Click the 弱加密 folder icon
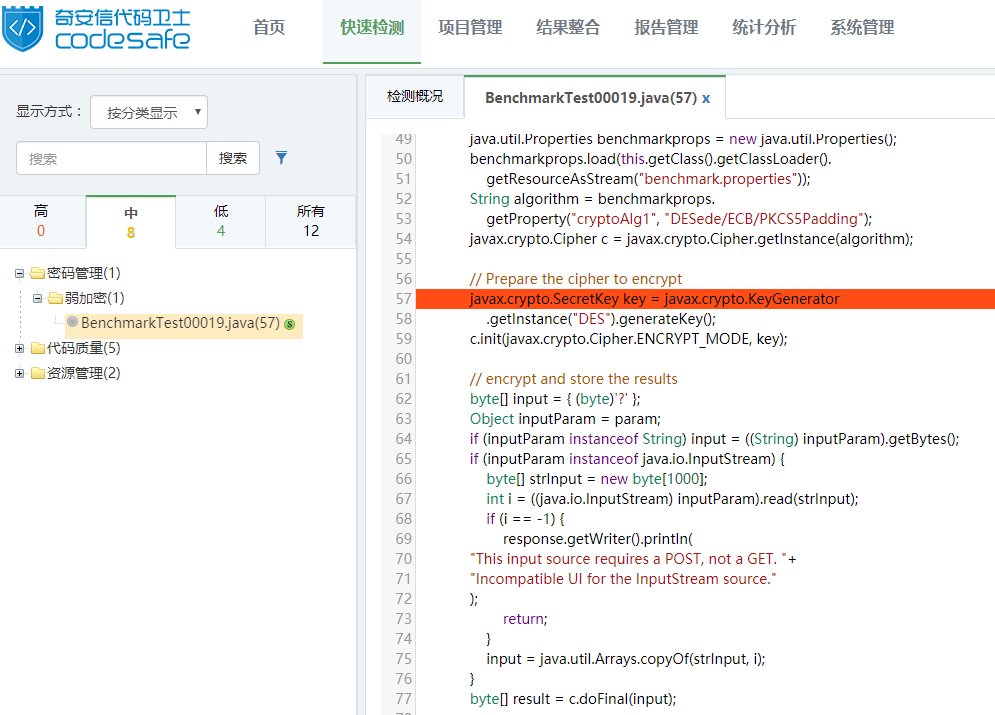Screen dimensions: 995x715 pos(55,298)
